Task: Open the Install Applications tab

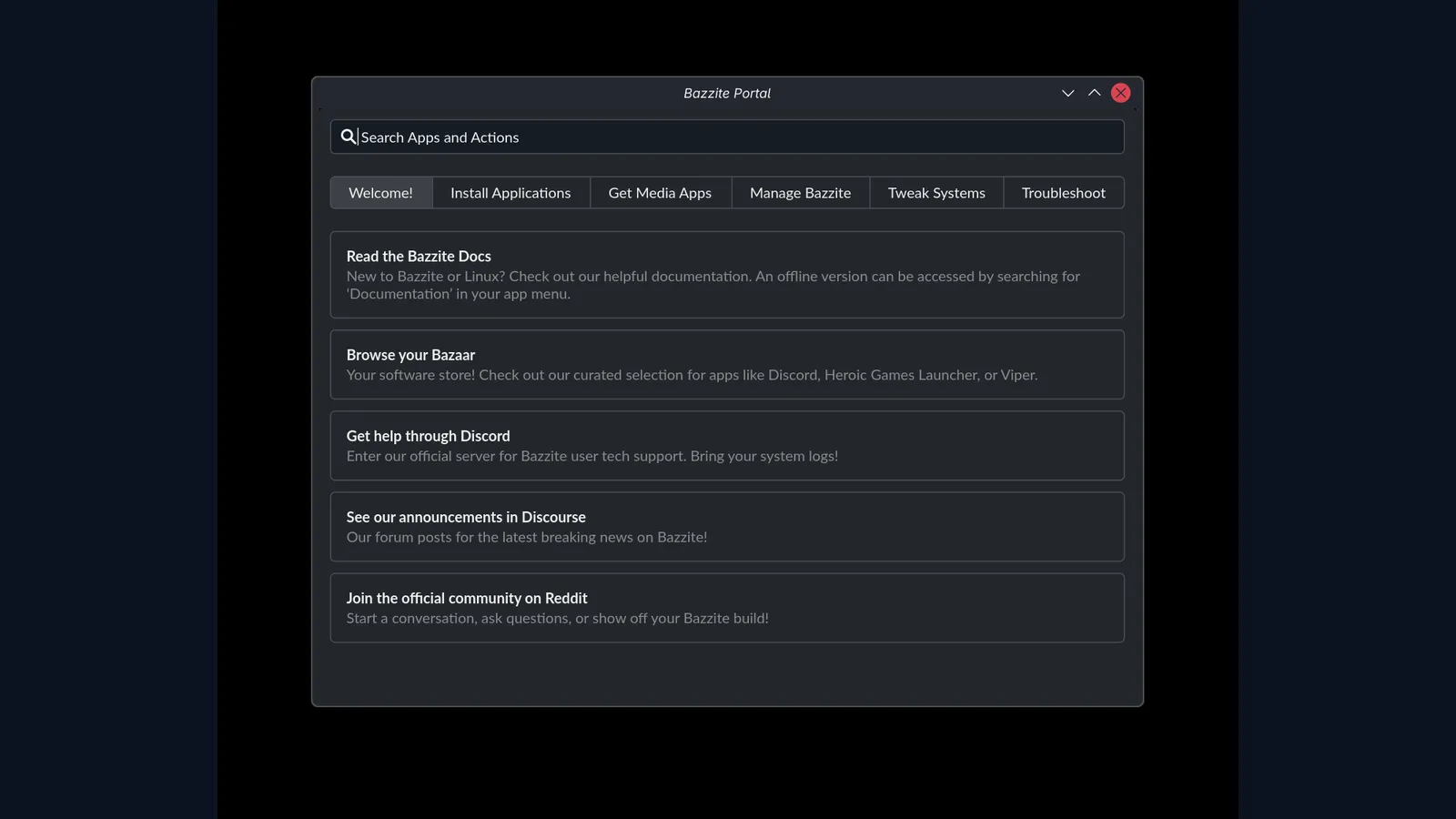Action: (511, 193)
